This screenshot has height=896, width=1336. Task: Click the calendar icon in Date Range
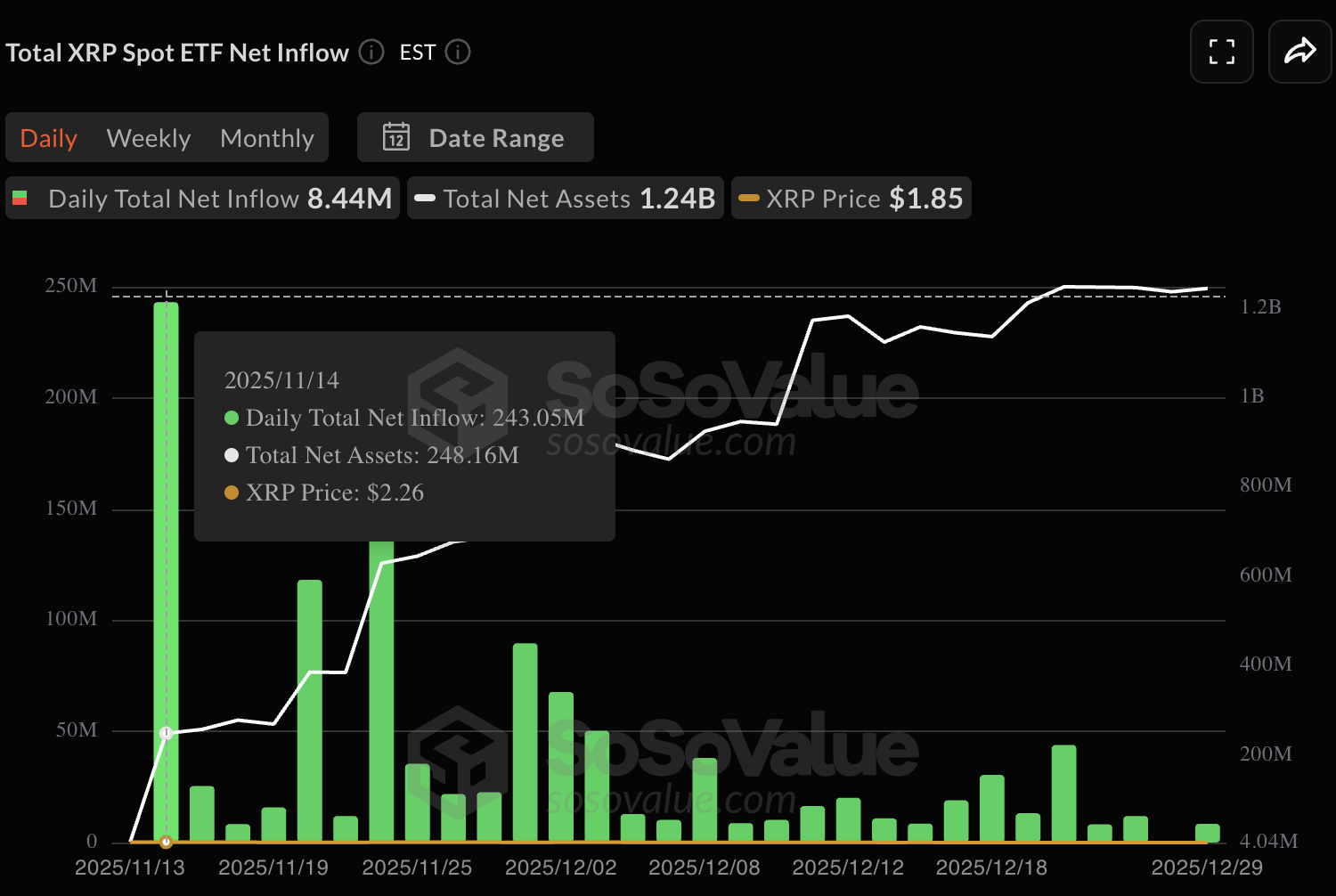pos(395,137)
